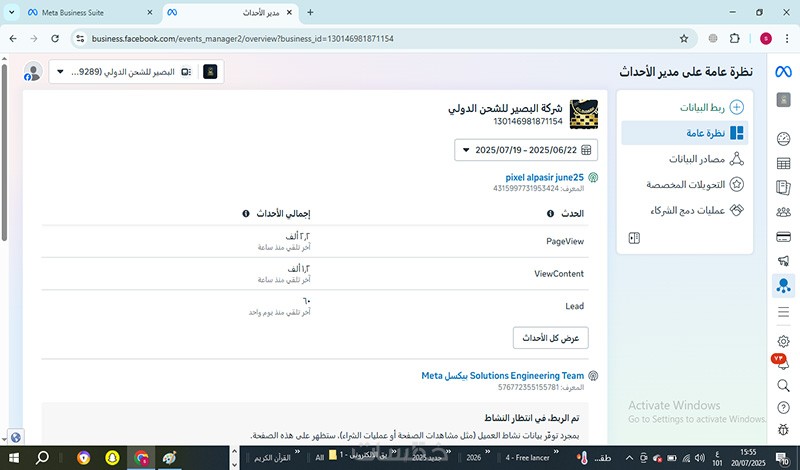Select the Lead event row label

(x=574, y=306)
